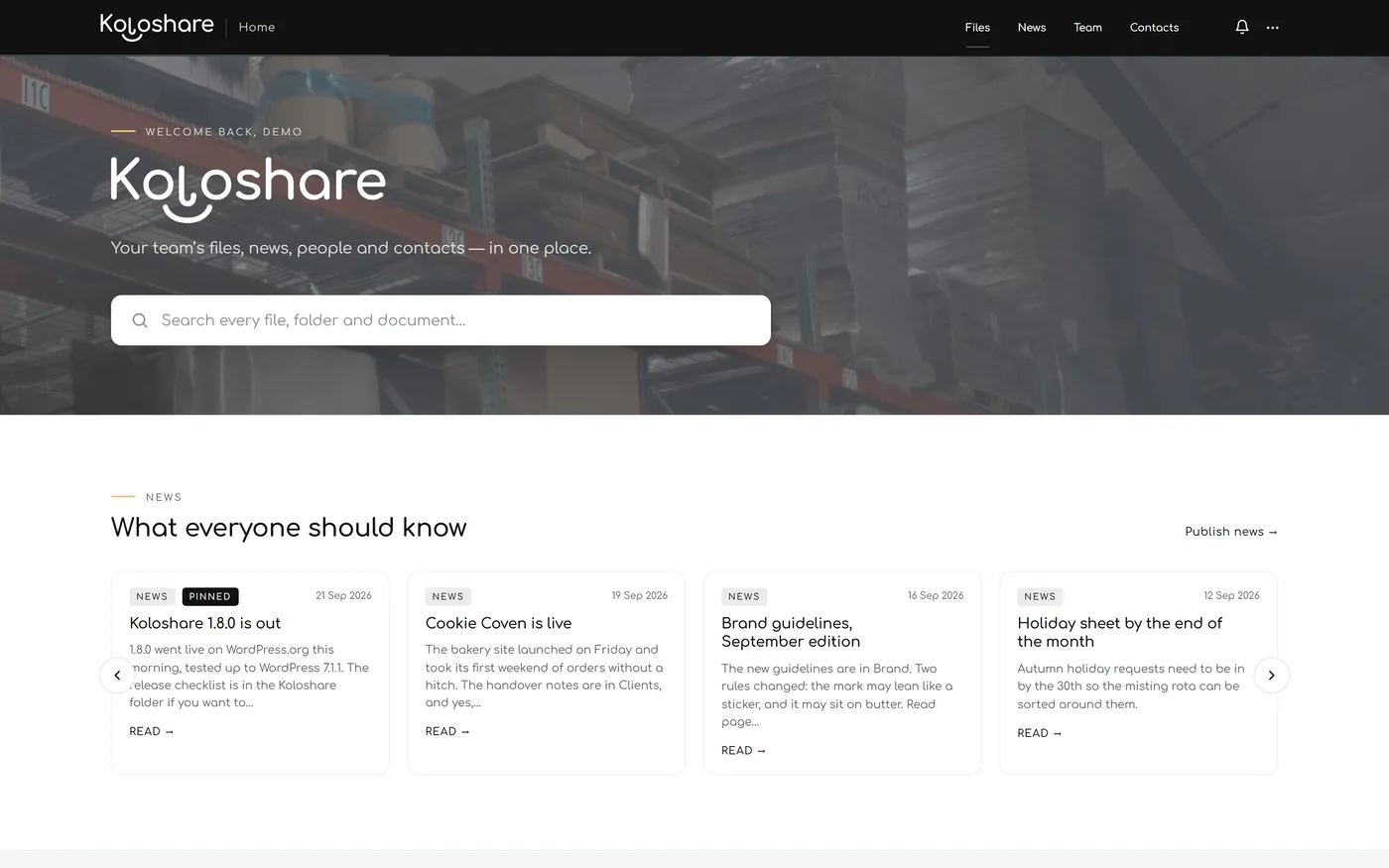Click the Holiday sheet article summary text
Viewport: 1389px width, 868px height.
(1131, 686)
